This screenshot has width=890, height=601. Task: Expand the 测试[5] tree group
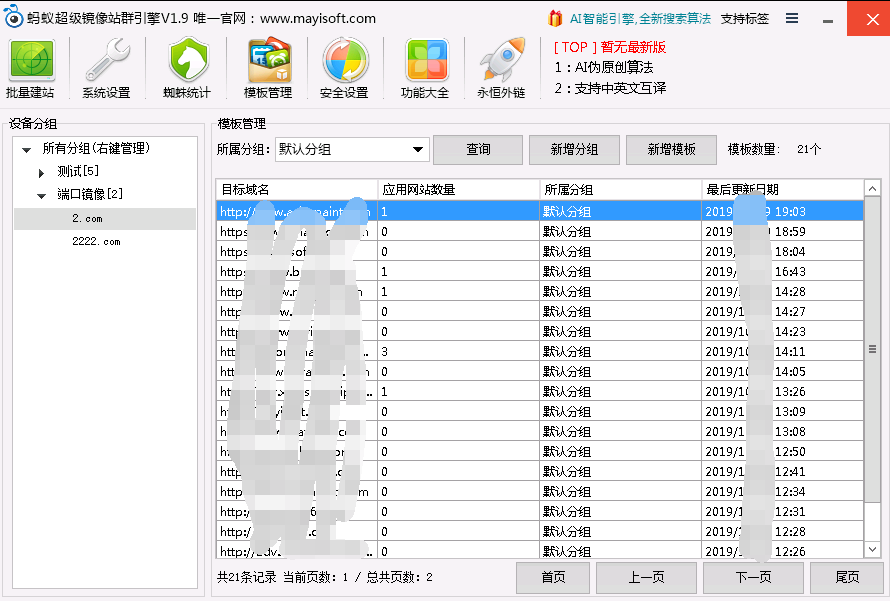(x=41, y=173)
